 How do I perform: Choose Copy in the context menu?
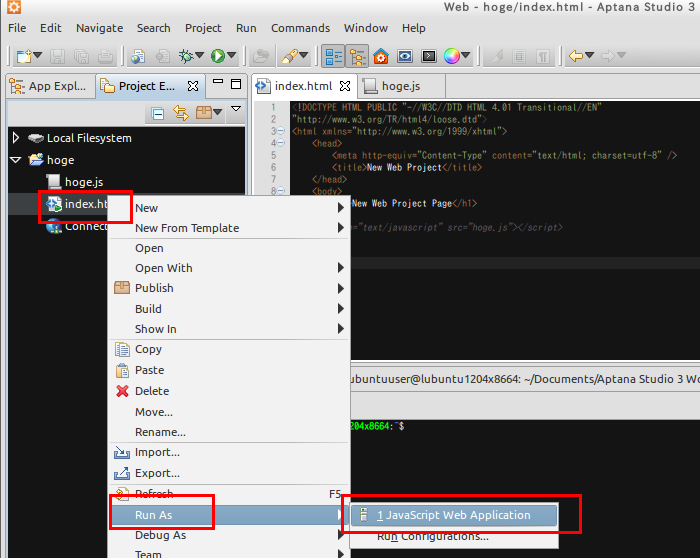tap(229, 350)
